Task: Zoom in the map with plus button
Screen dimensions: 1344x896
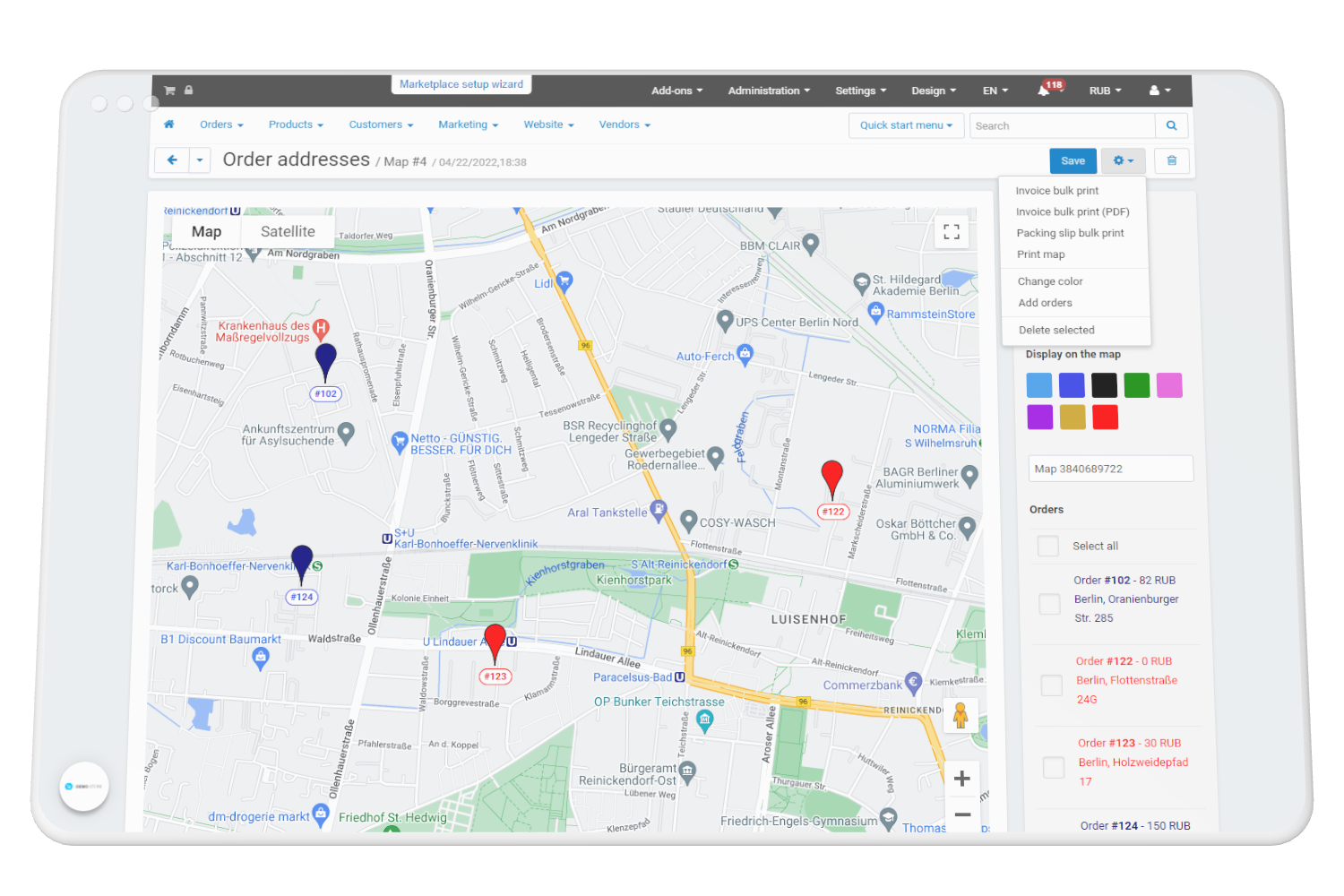Action: point(961,779)
